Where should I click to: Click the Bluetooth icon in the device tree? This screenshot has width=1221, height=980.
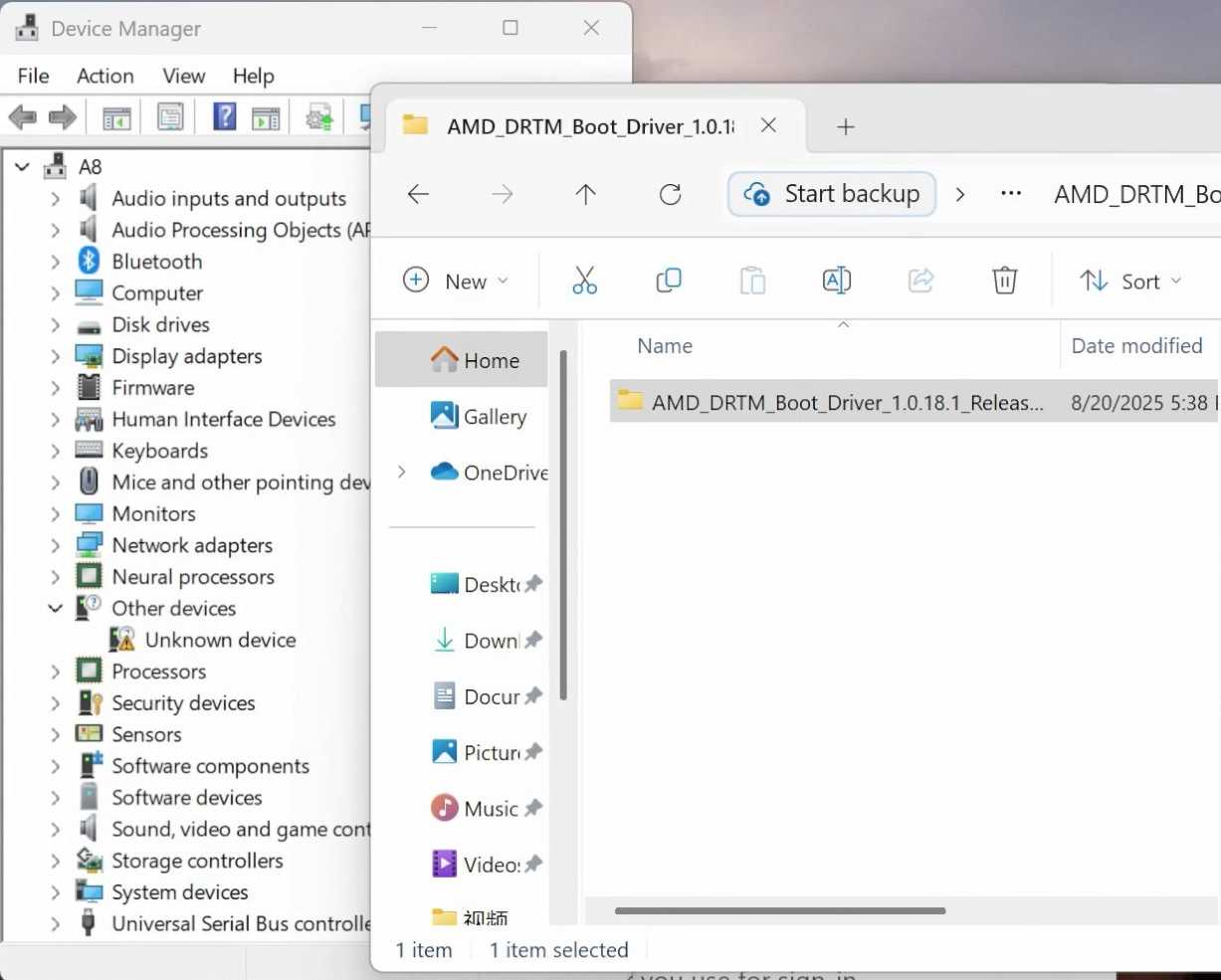tap(89, 261)
